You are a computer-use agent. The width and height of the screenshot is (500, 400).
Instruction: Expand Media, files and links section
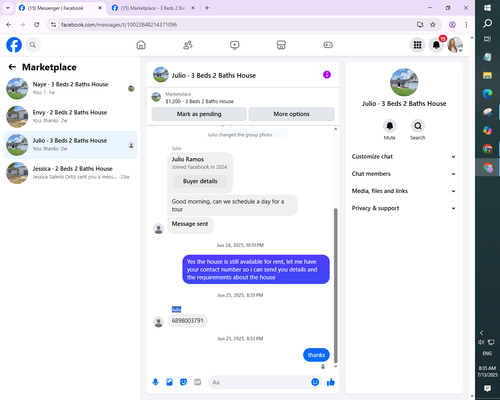404,191
